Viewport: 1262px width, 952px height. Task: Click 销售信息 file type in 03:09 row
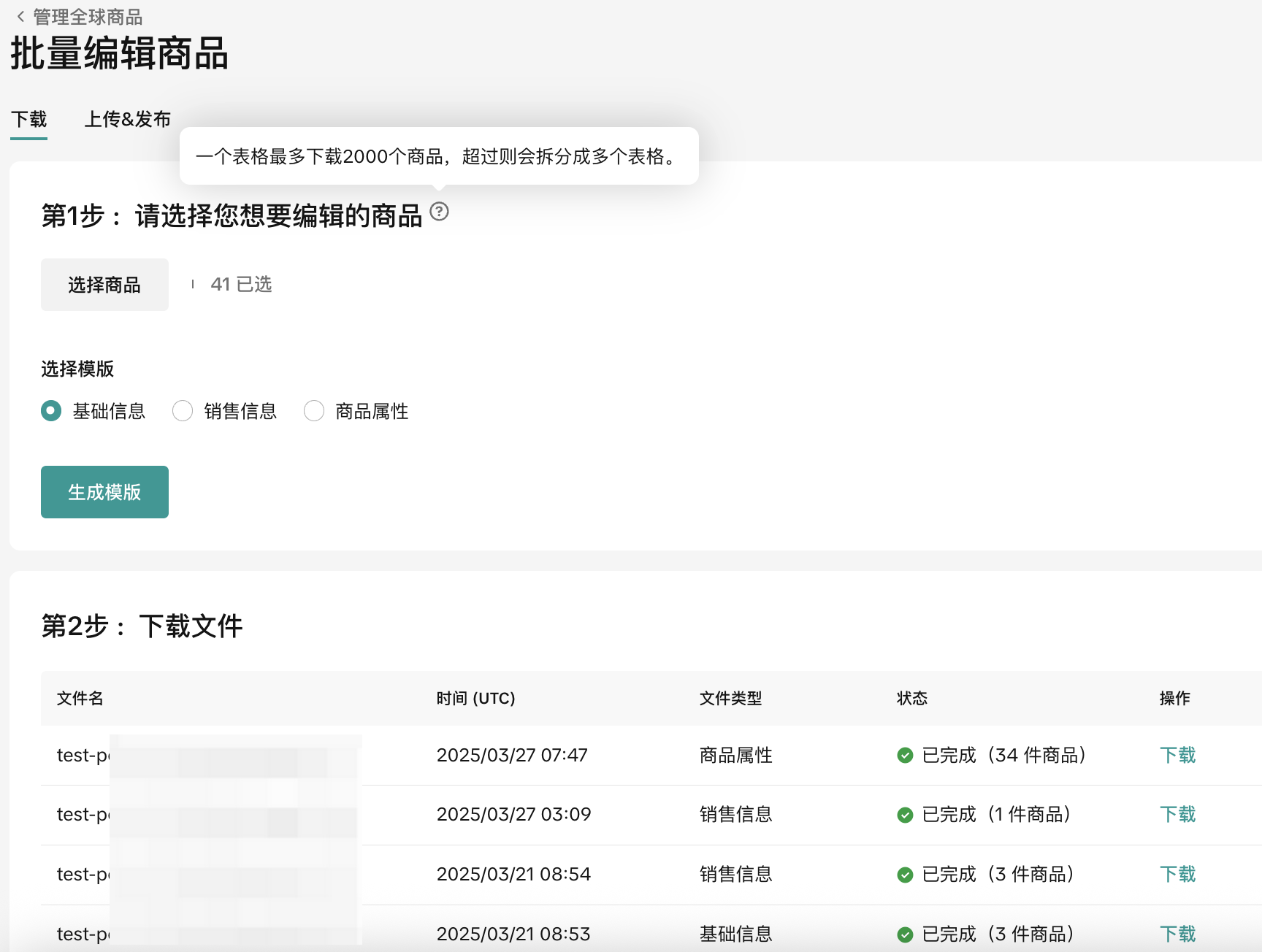[x=736, y=814]
